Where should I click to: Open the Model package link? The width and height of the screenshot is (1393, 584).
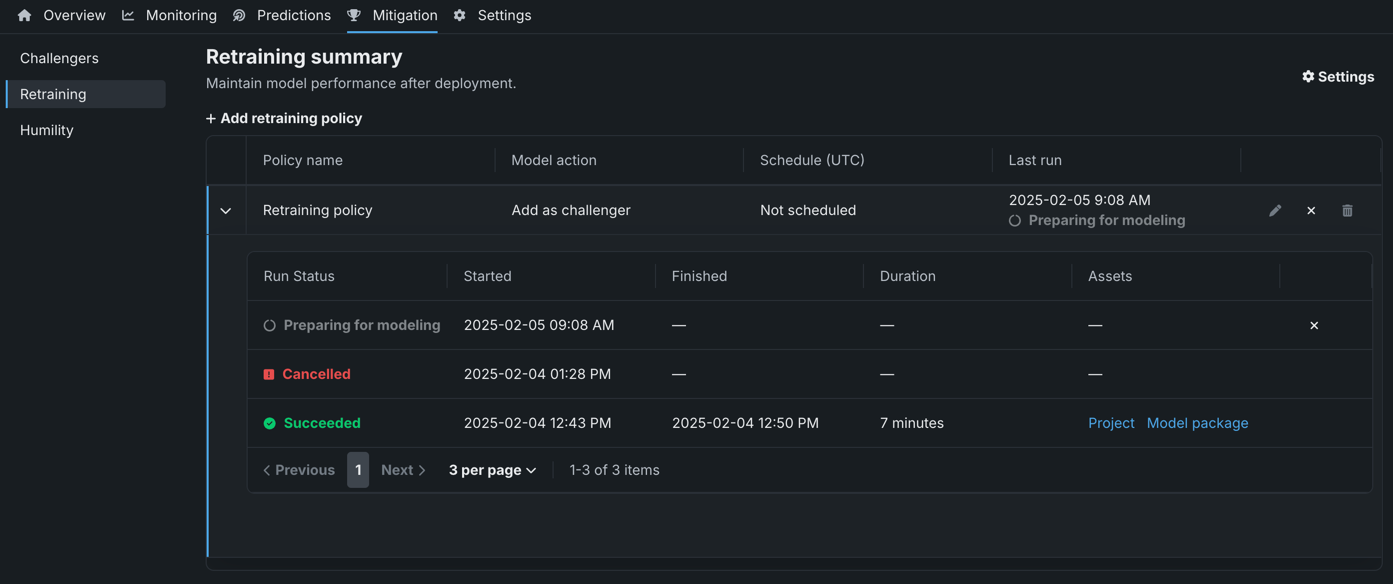(x=1197, y=423)
